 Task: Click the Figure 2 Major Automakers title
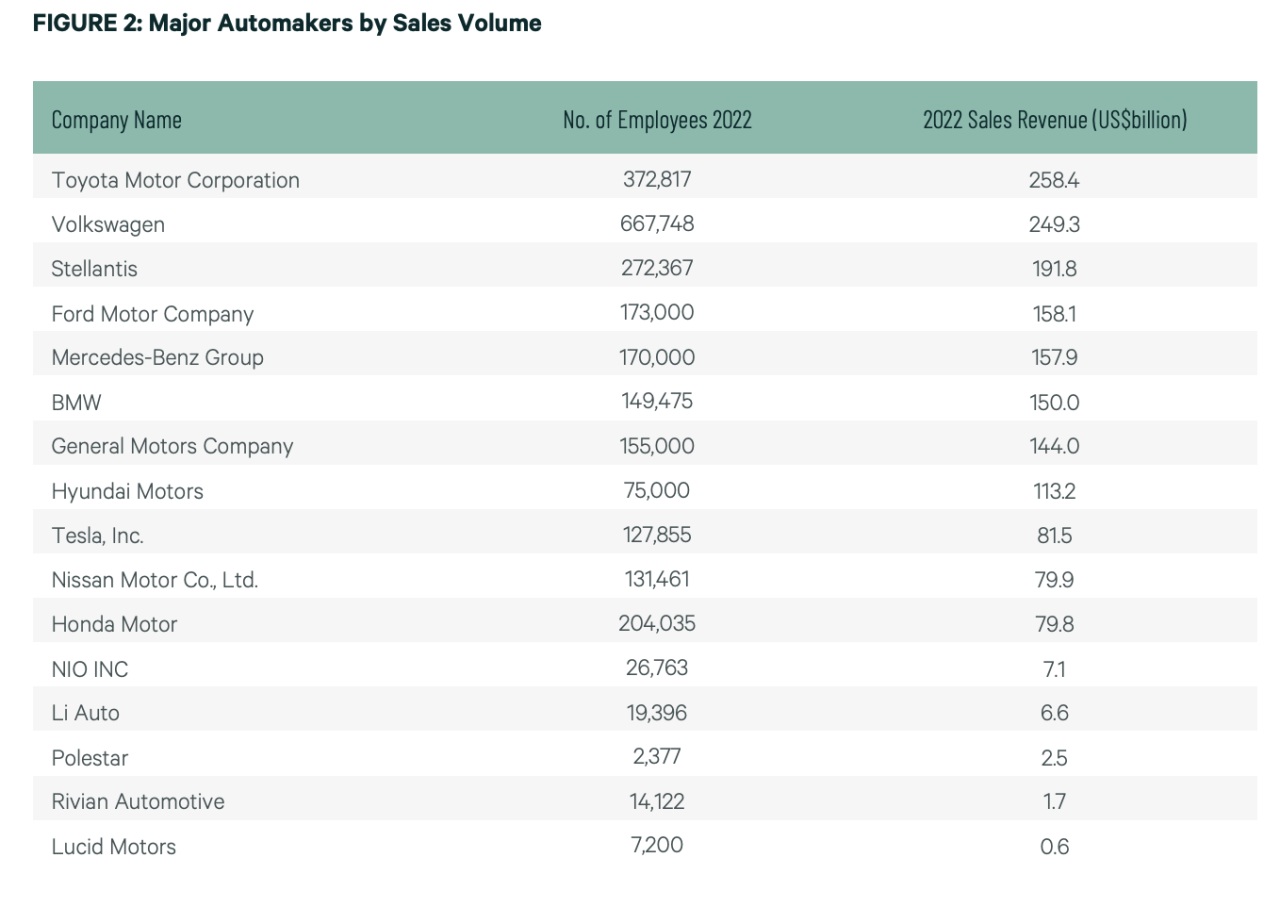click(287, 24)
